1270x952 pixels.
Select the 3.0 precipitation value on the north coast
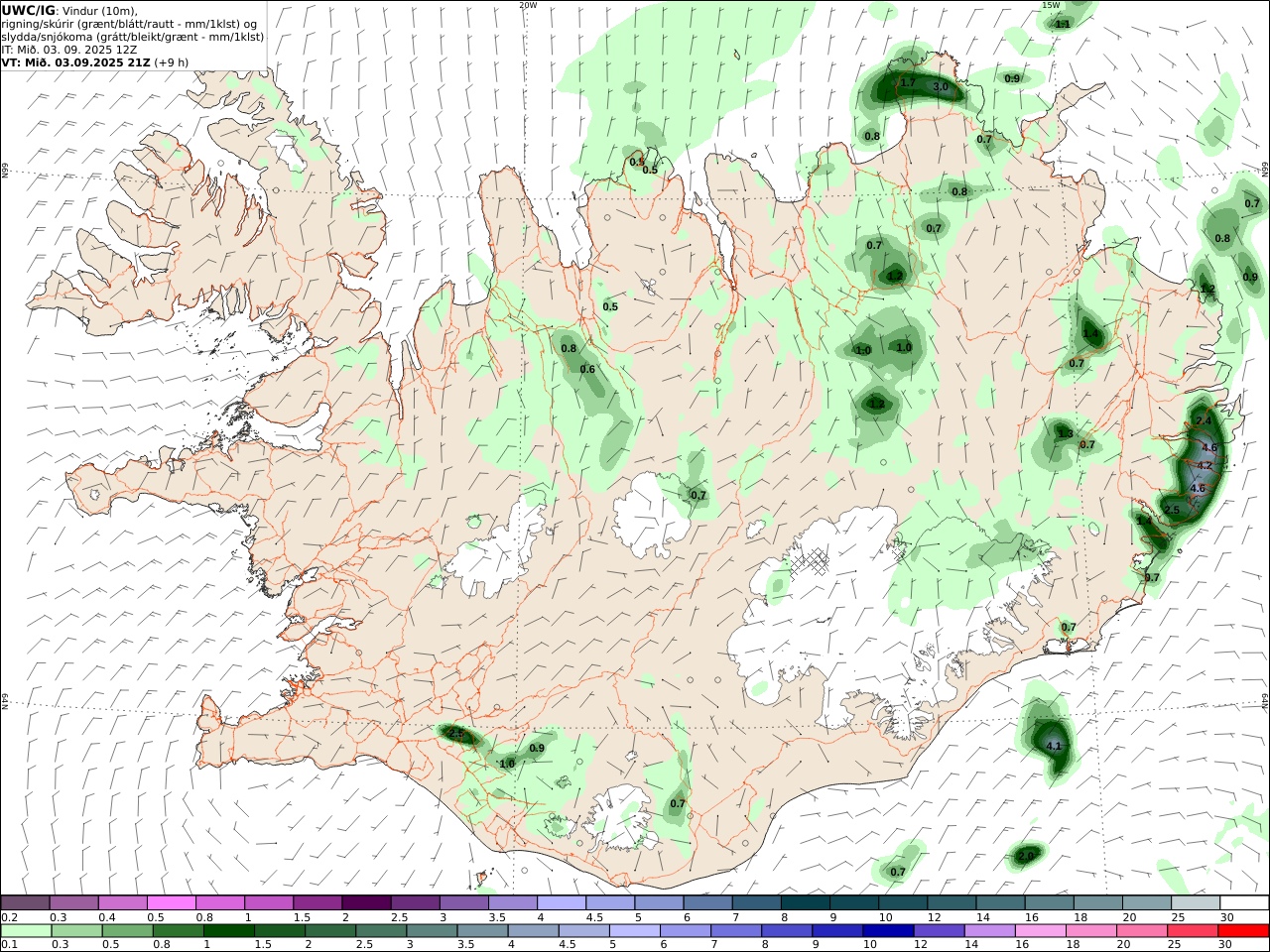pos(941,87)
